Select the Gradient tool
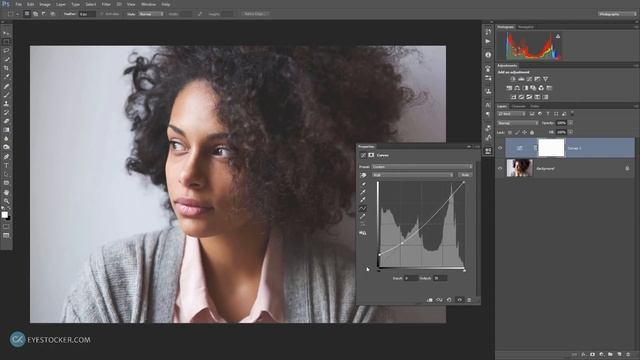This screenshot has width=640, height=360. [x=6, y=130]
